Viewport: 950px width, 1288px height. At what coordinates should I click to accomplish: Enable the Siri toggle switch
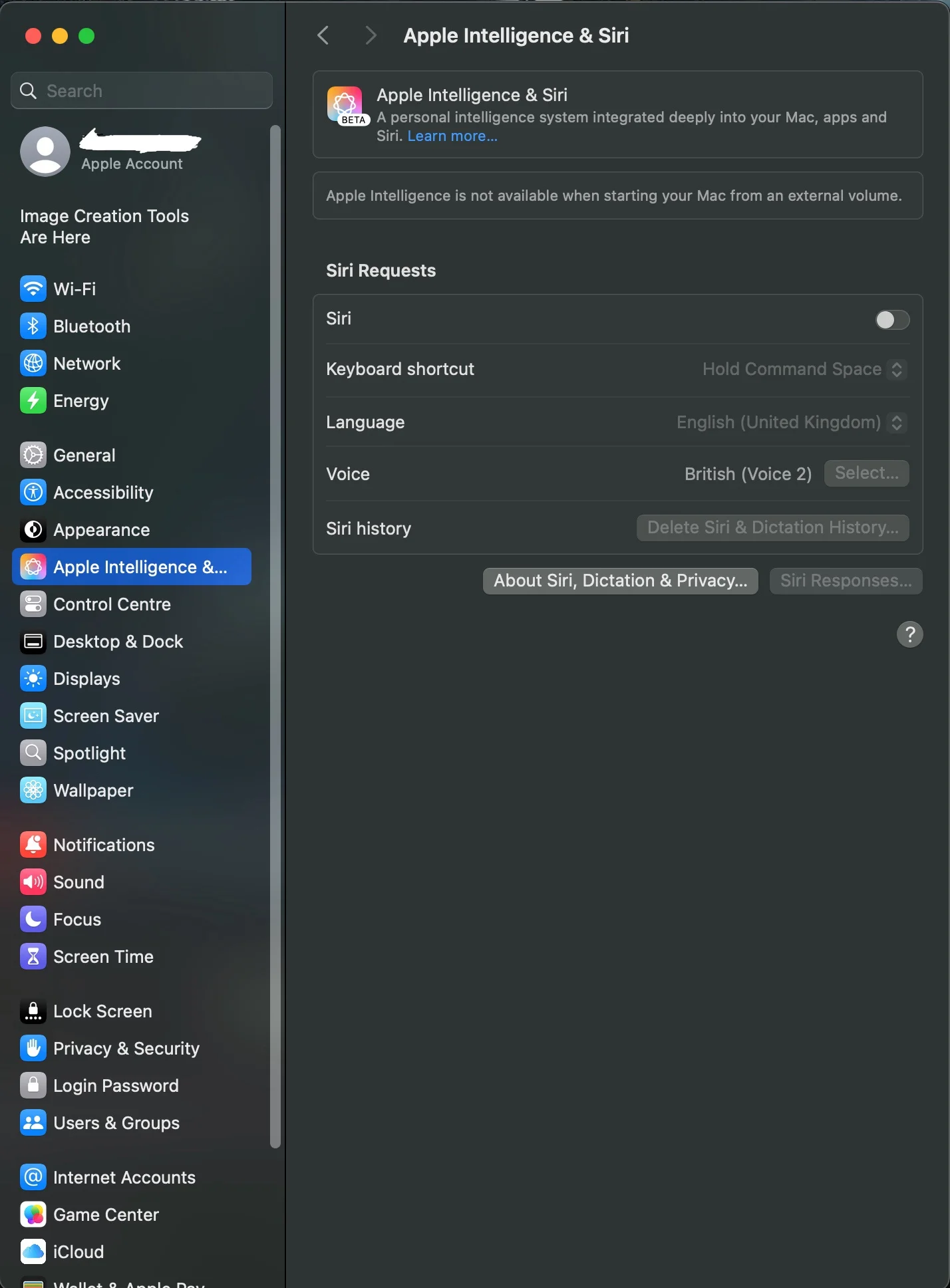(892, 320)
